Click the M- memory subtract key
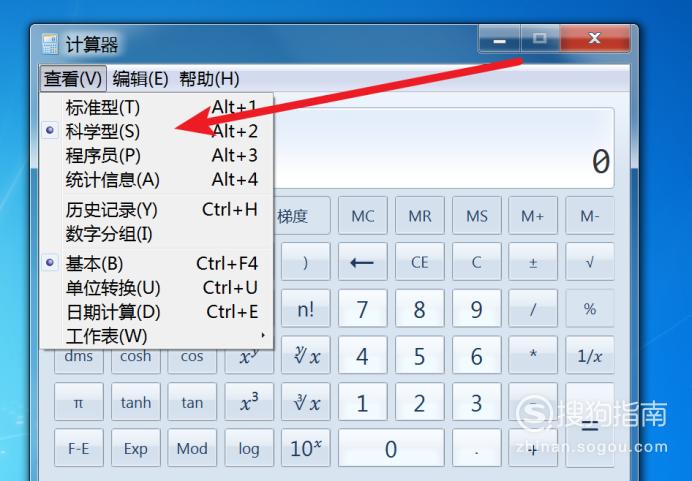 [x=590, y=216]
